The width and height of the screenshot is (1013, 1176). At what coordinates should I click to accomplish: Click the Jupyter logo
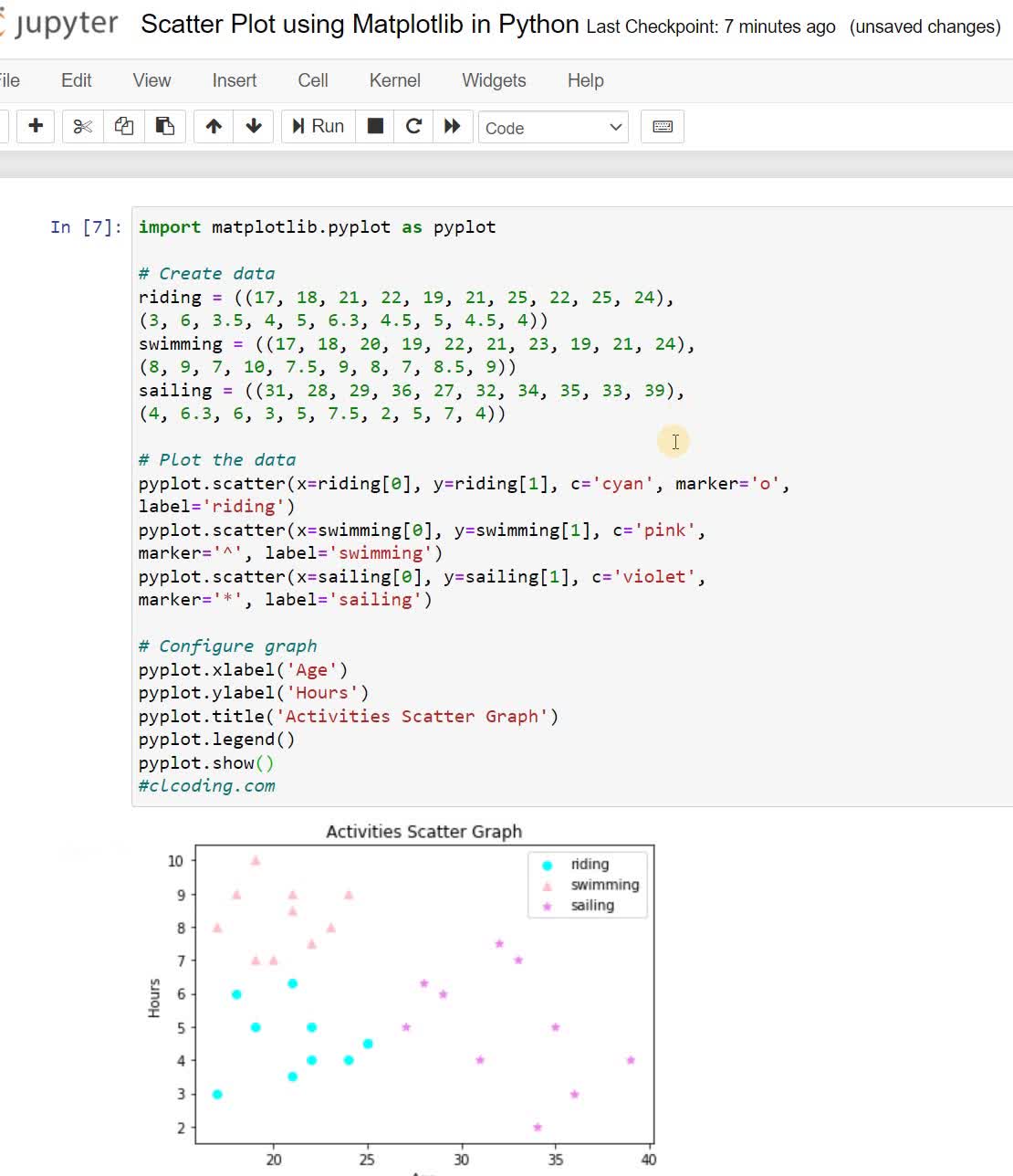[x=59, y=24]
